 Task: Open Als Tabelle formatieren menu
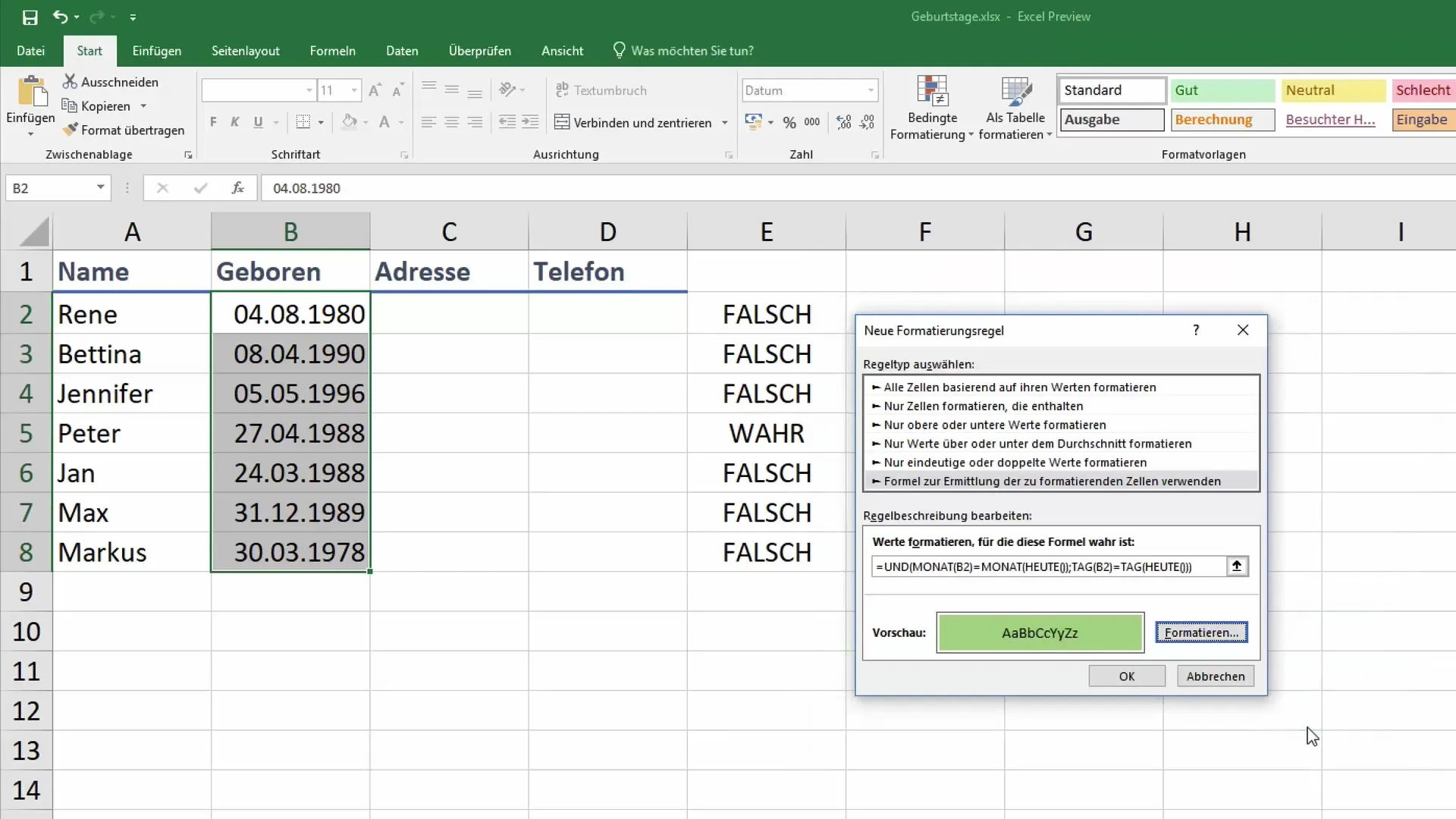click(1015, 108)
